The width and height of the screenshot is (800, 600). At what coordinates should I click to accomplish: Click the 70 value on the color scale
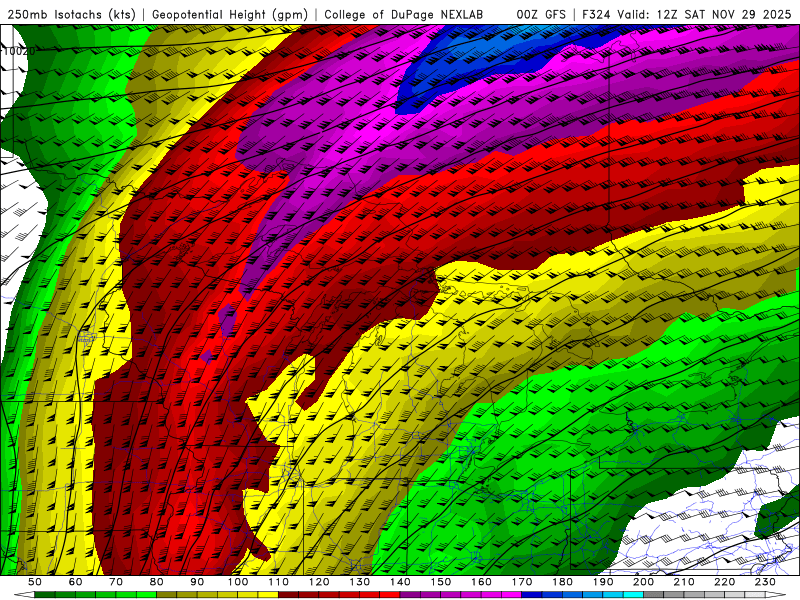click(116, 582)
